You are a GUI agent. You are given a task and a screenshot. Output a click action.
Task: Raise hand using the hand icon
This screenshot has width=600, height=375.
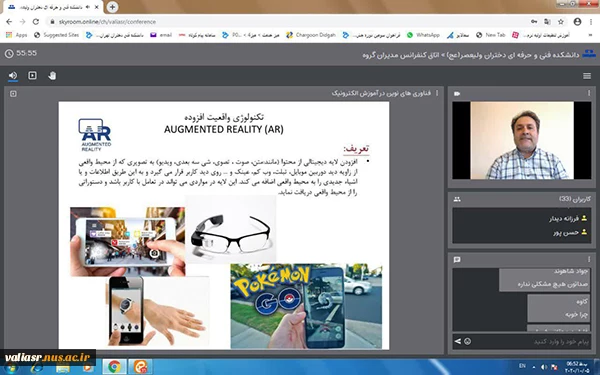pyautogui.click(x=52, y=76)
